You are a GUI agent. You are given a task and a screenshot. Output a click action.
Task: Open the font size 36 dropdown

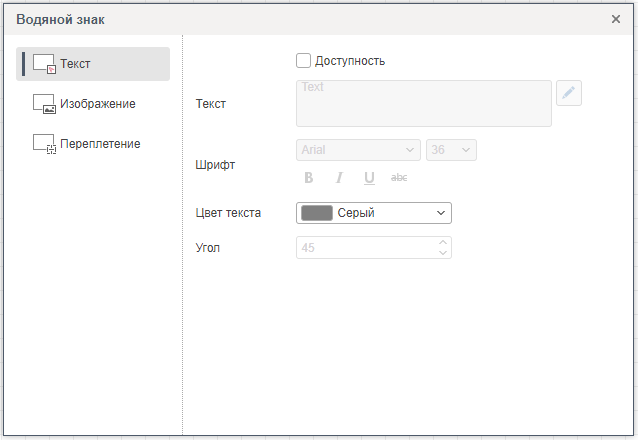point(451,150)
